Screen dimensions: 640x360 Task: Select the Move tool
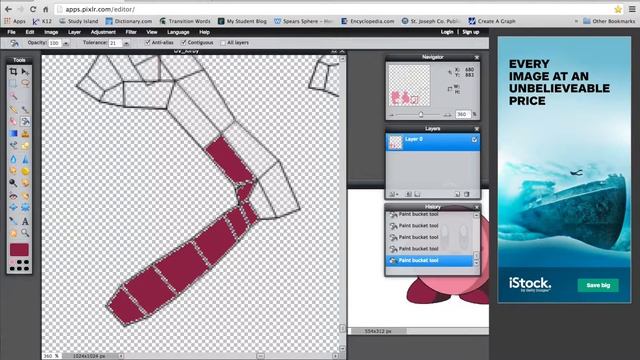[x=25, y=72]
